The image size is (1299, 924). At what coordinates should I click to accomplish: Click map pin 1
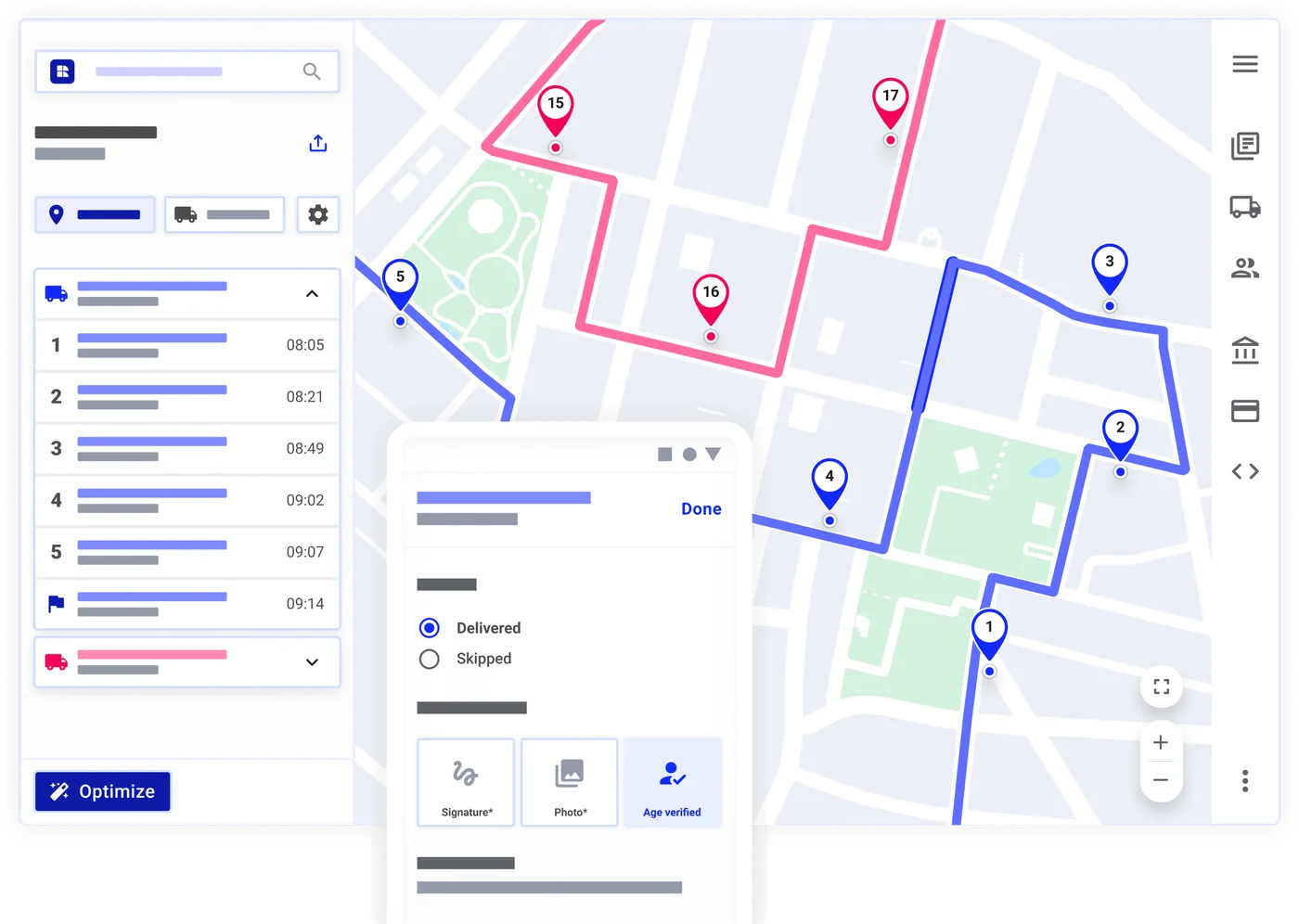click(989, 635)
